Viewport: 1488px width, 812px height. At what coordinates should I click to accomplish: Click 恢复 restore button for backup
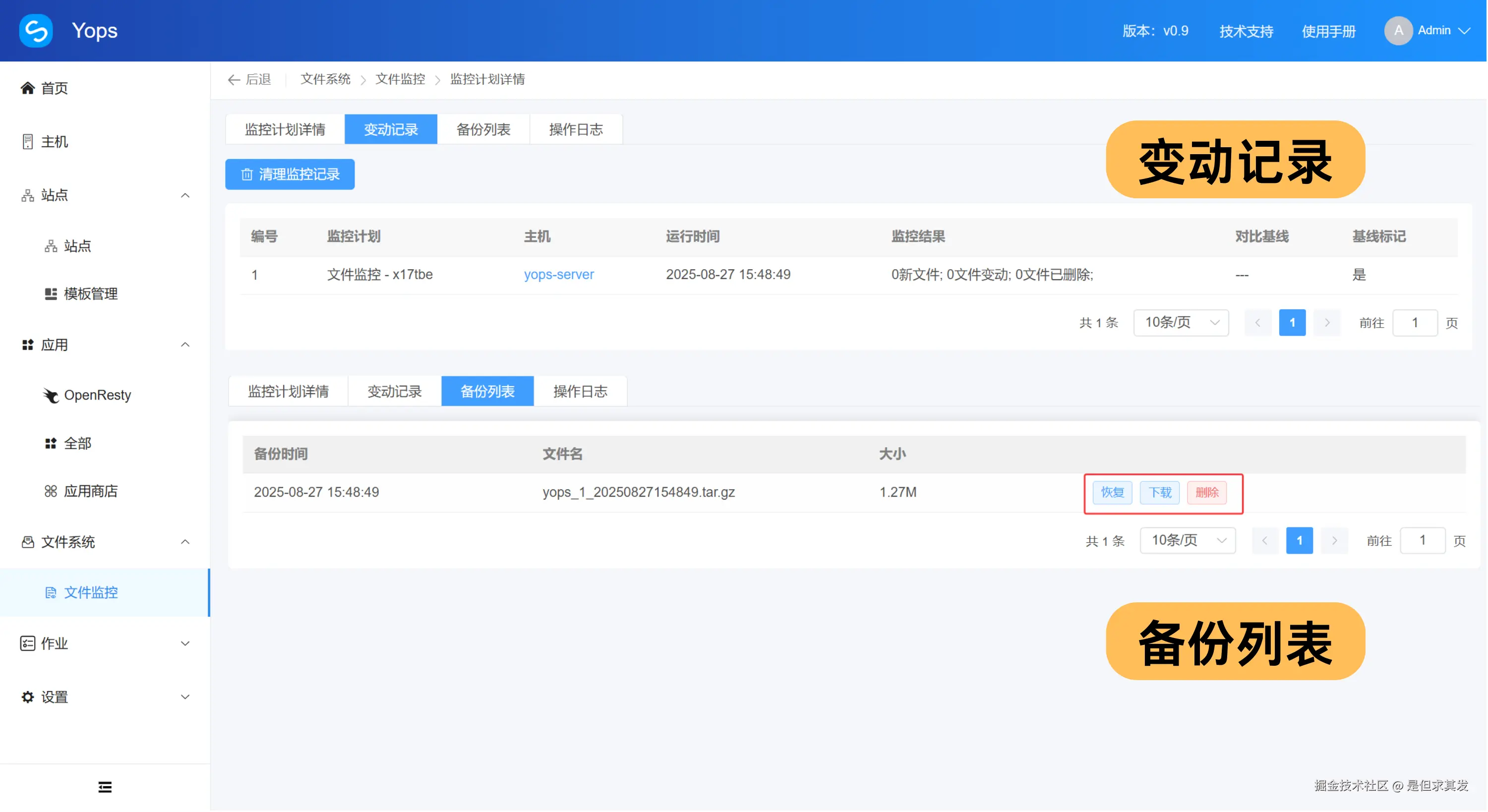coord(1112,493)
